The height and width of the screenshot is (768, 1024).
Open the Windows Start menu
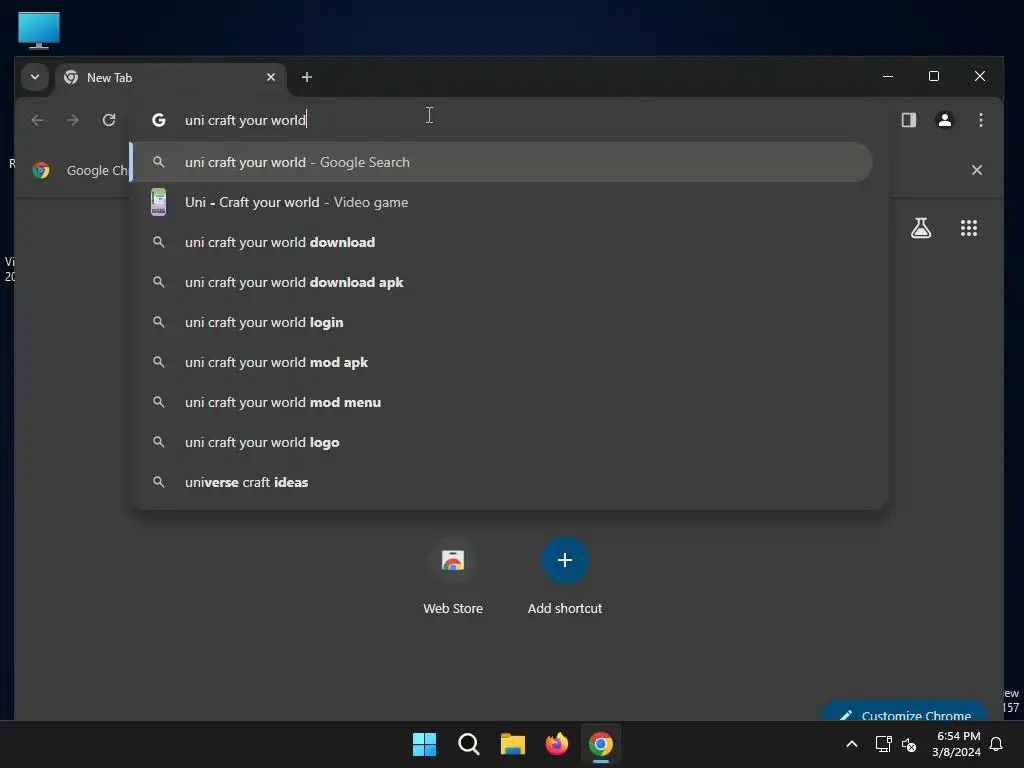[424, 744]
